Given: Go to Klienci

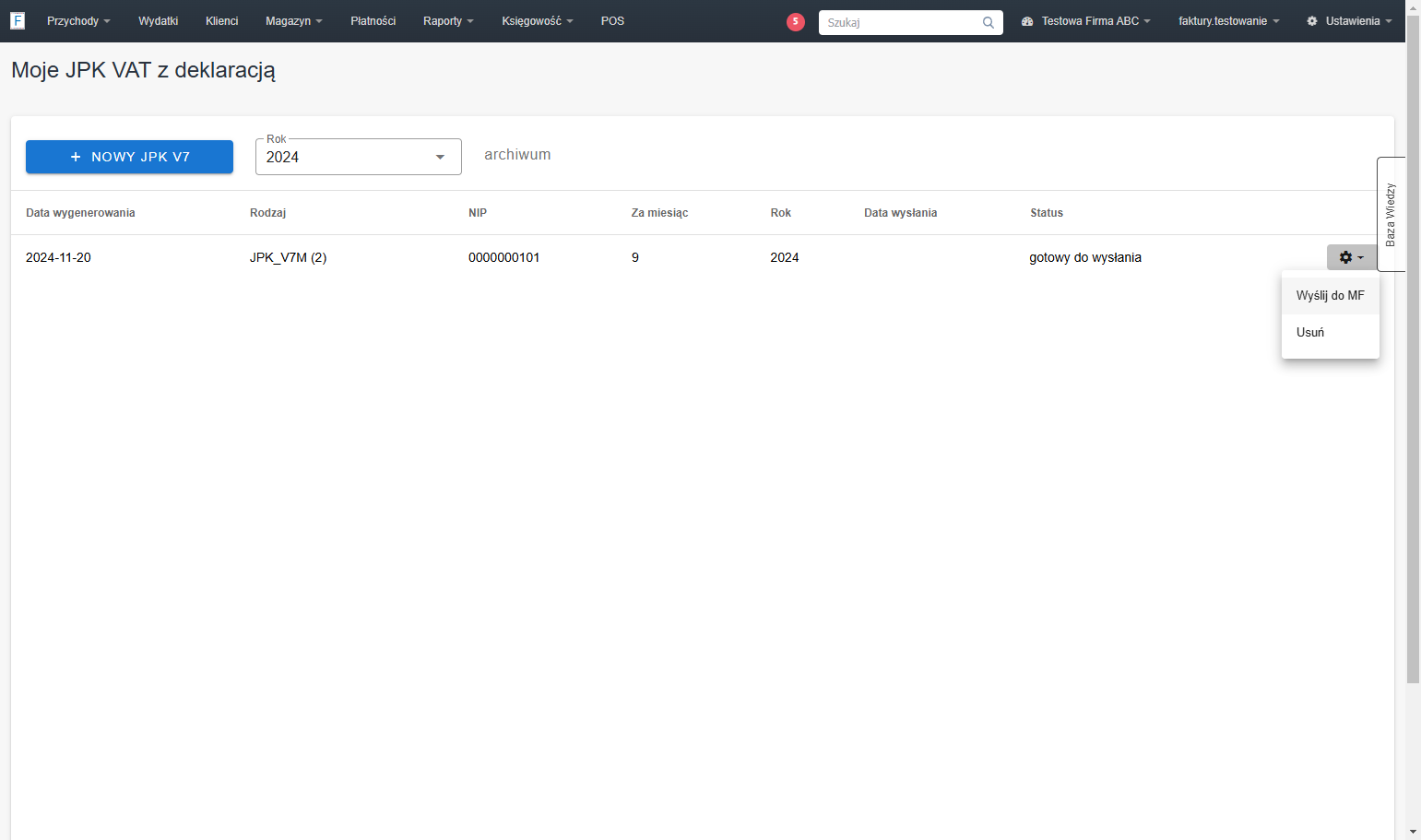Looking at the screenshot, I should [x=221, y=21].
